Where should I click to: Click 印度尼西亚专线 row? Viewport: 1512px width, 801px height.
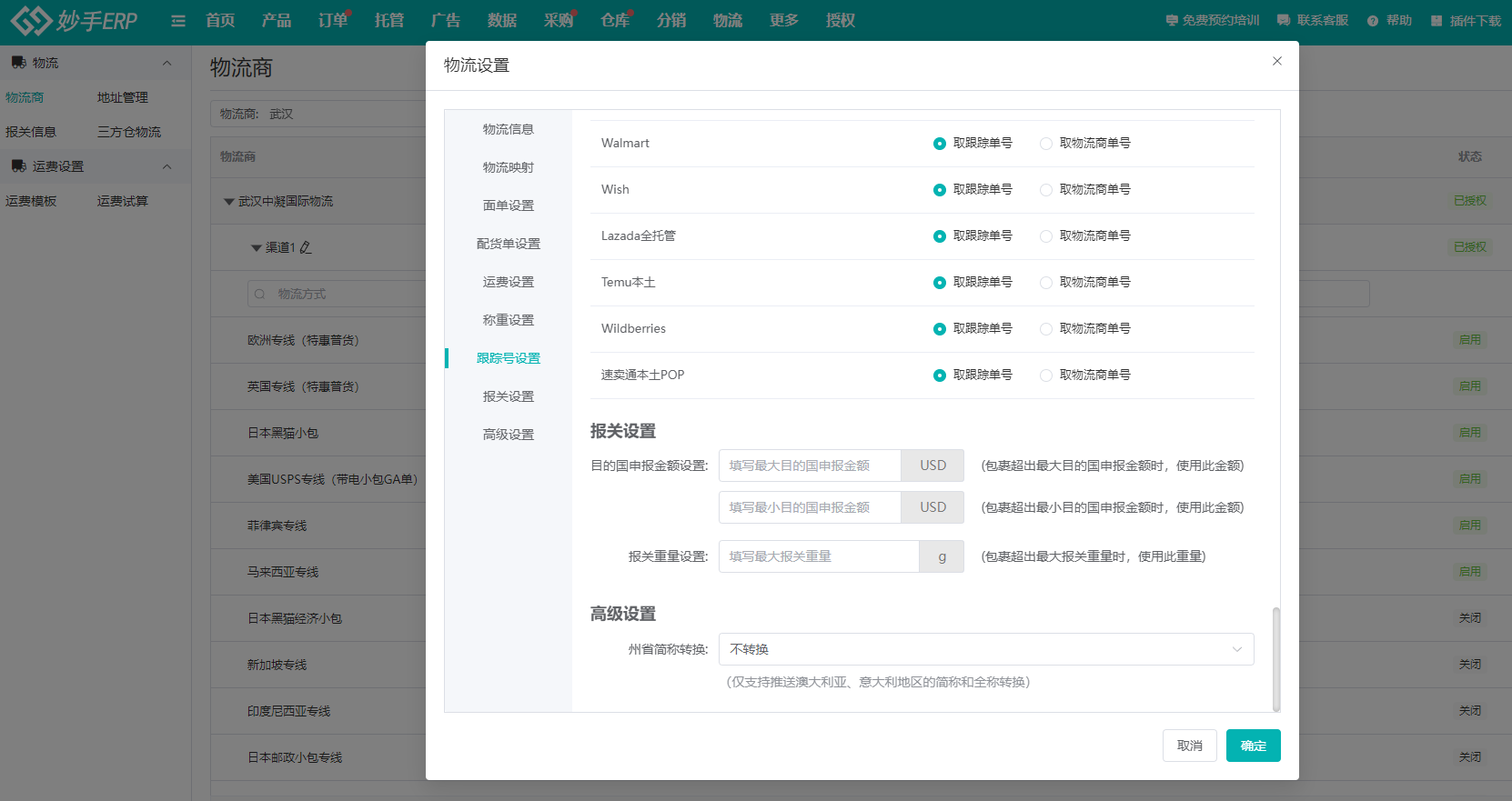288,711
